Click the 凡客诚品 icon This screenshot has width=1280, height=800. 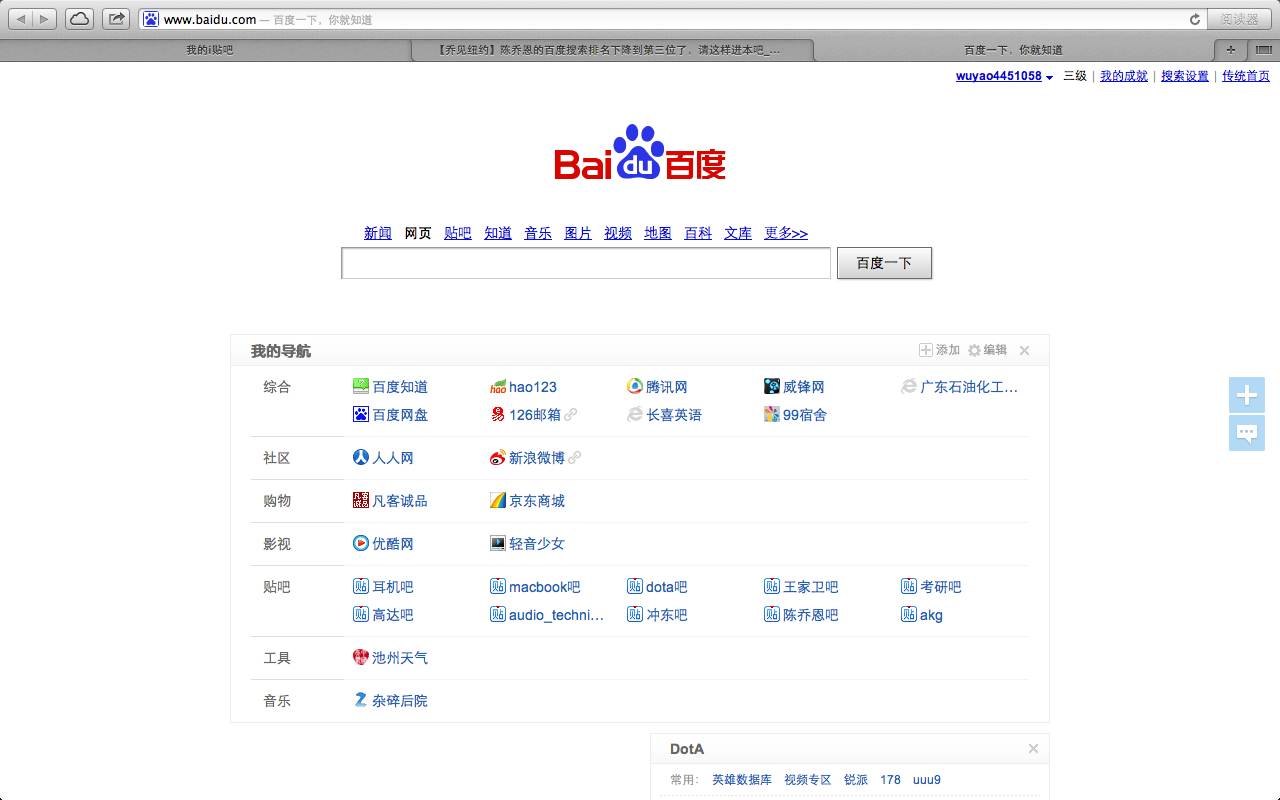361,500
